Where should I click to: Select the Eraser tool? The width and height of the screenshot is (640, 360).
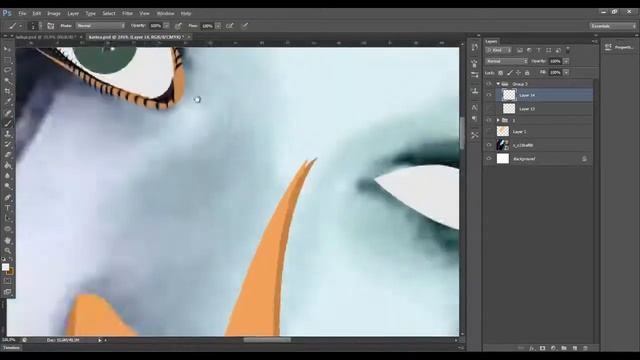(x=7, y=155)
